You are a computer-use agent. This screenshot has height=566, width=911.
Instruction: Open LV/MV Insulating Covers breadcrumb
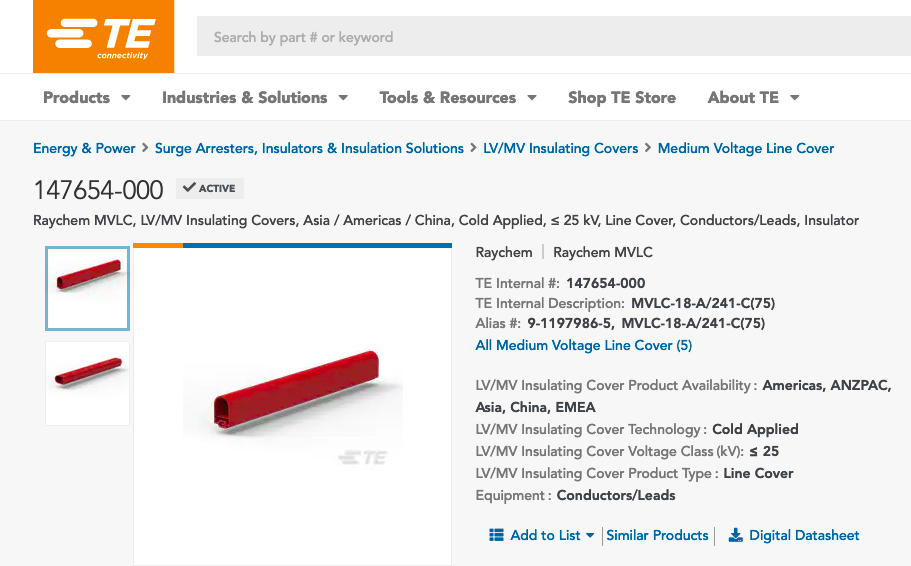point(560,148)
